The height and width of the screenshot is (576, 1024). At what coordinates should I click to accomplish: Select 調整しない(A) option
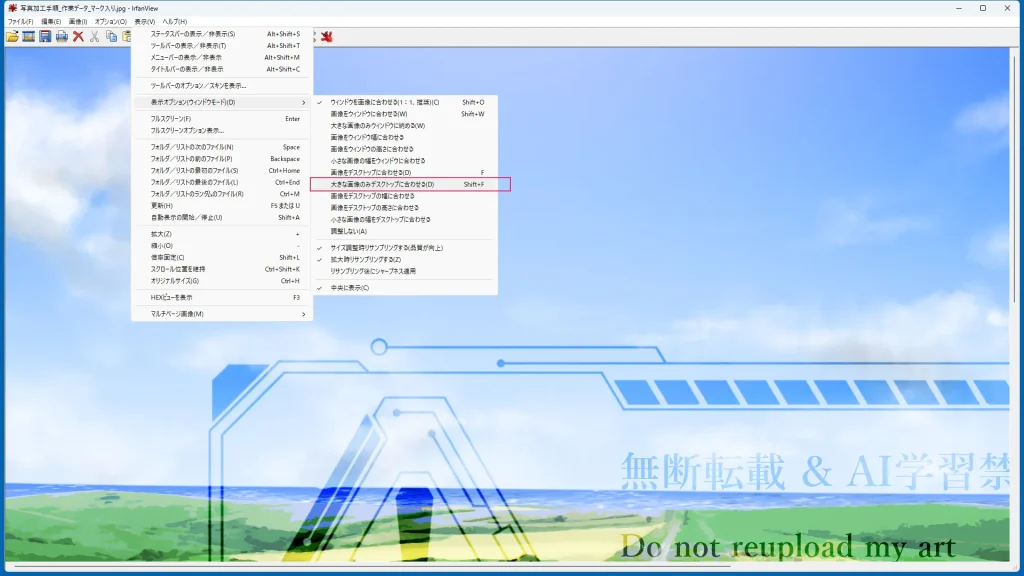(x=404, y=231)
